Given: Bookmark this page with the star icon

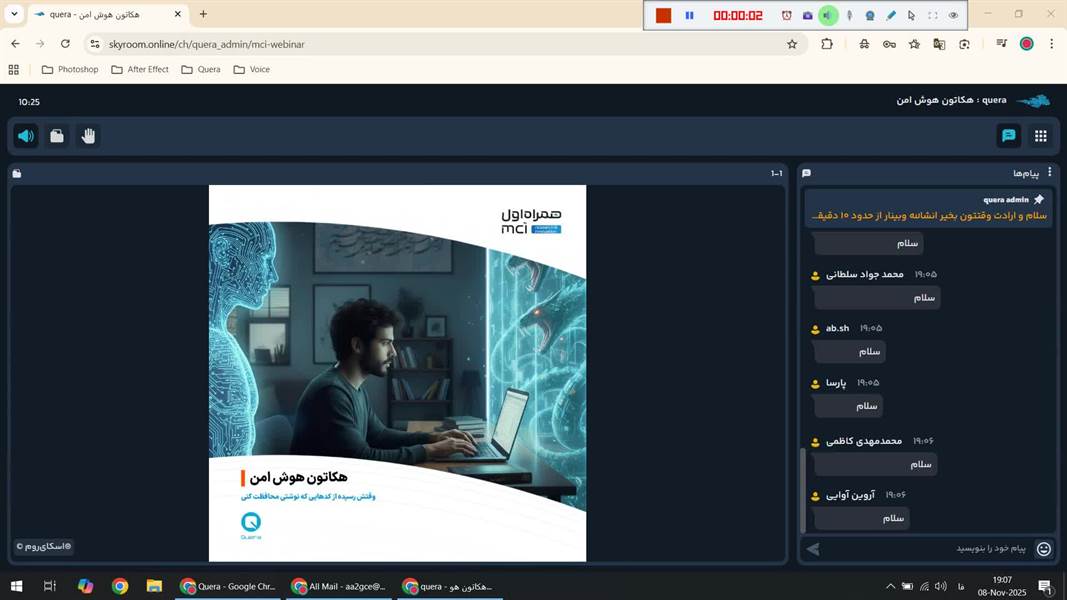Looking at the screenshot, I should (x=792, y=44).
